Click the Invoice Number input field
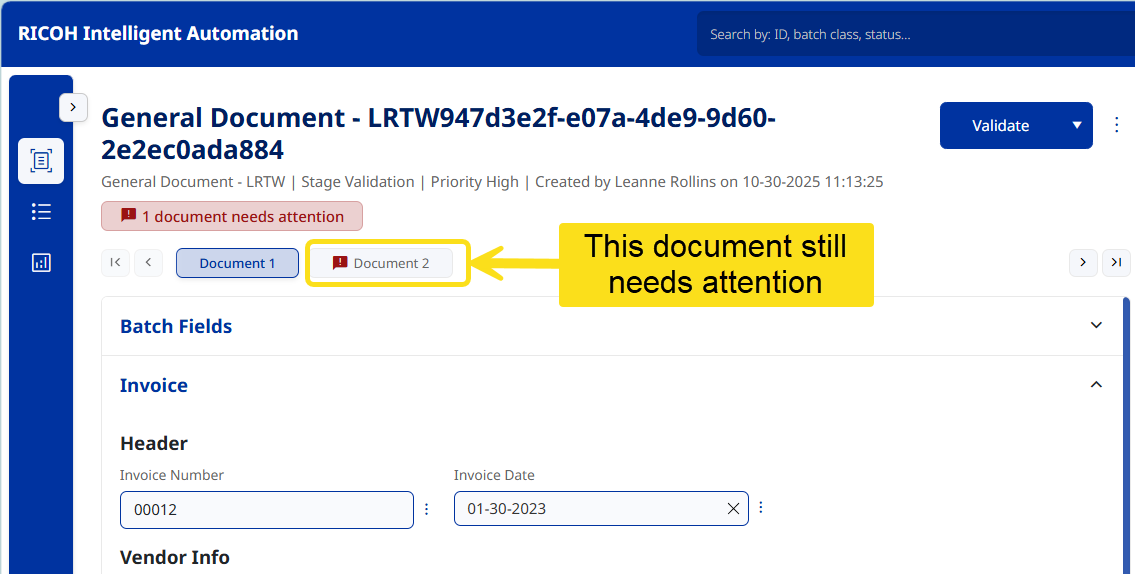 click(x=266, y=509)
